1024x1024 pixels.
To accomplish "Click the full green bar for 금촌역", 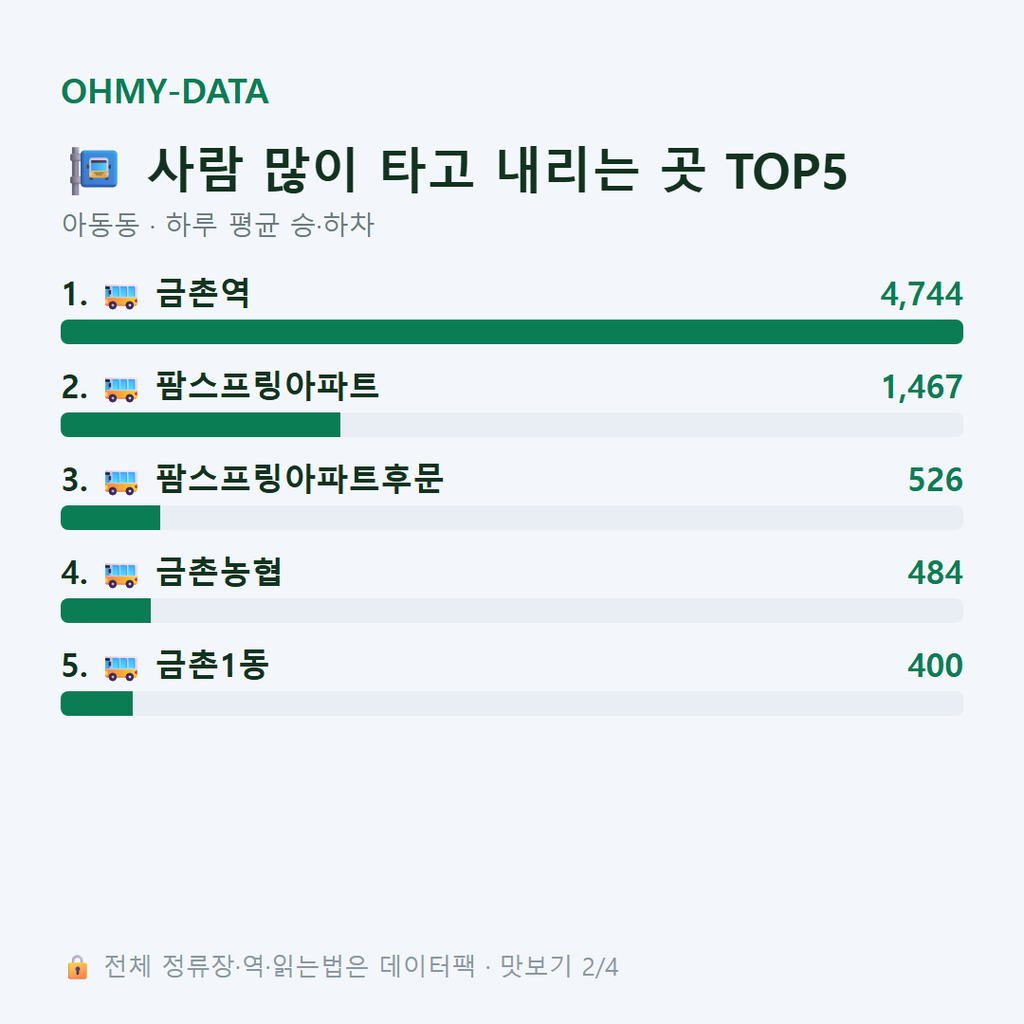I will tap(512, 332).
